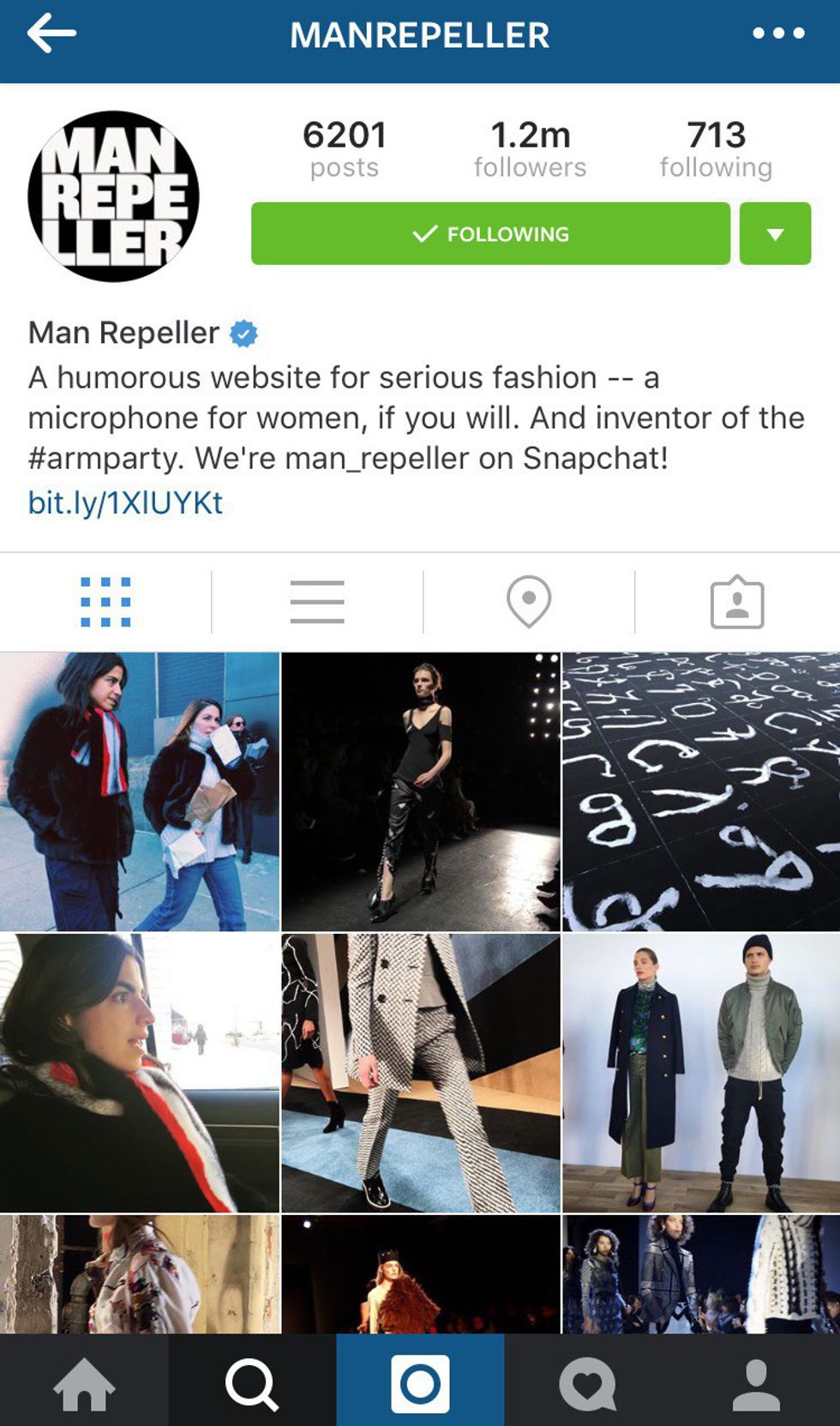Open the activity heart bubble icon
Screen dimensions: 840x1426
[x=588, y=1384]
